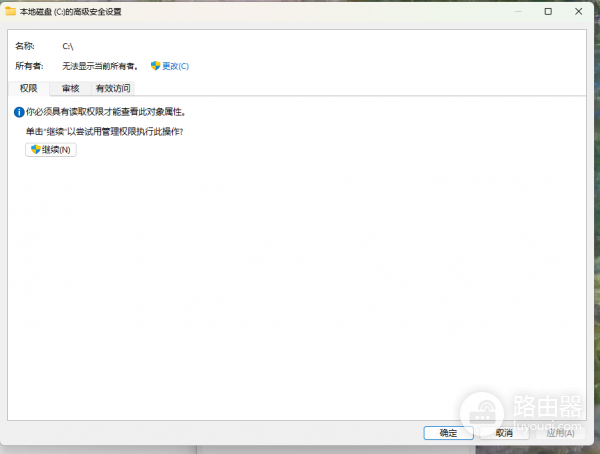This screenshot has width=600, height=454.
Task: Click the folder icon in title bar
Action: (x=10, y=11)
